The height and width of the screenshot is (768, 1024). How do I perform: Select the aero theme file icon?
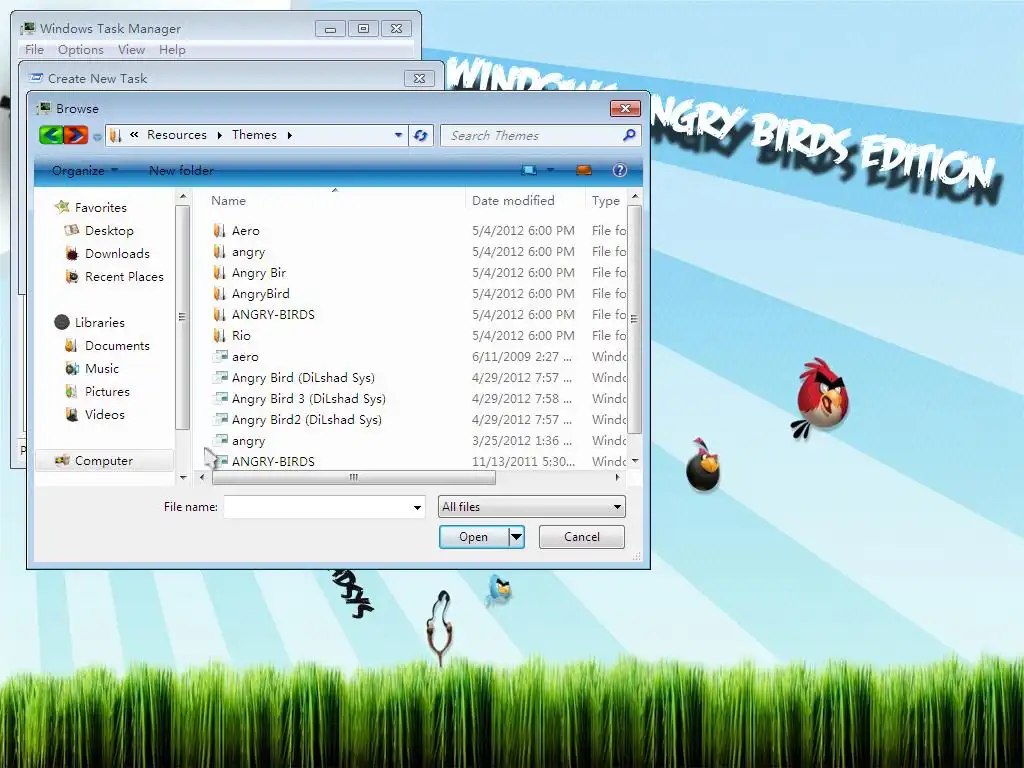[x=221, y=357]
